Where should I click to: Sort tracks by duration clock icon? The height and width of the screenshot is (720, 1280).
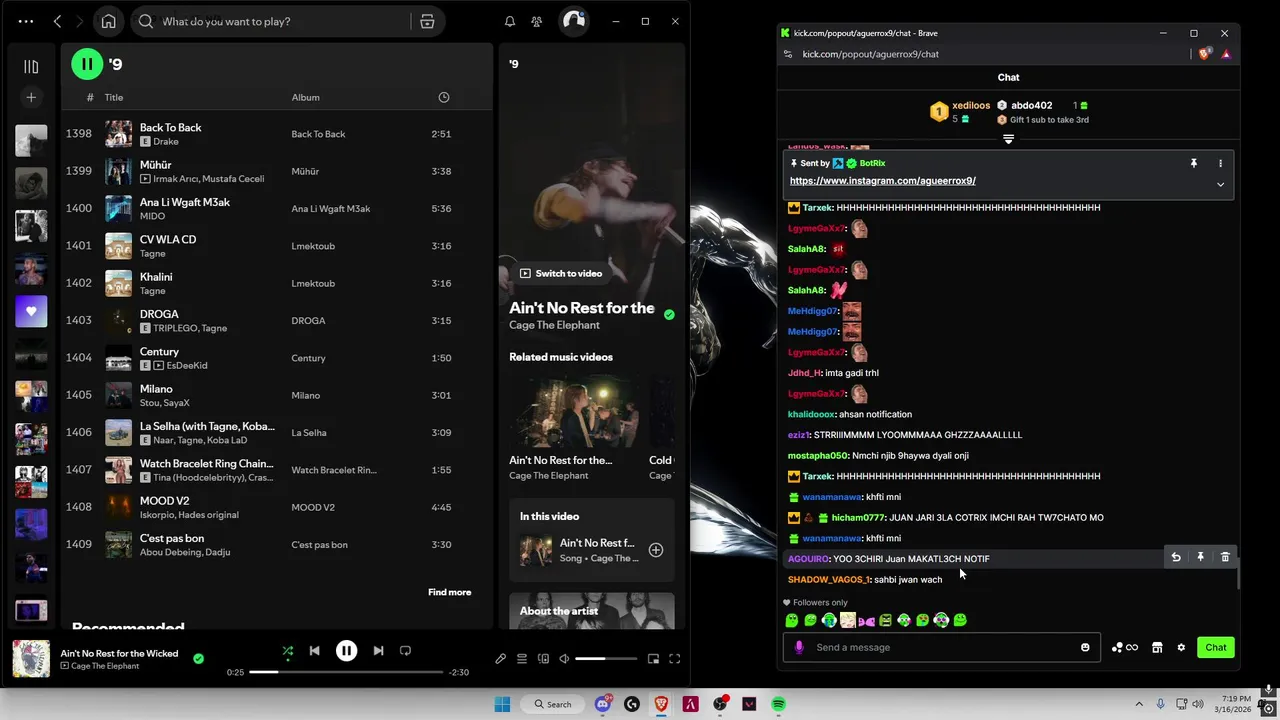click(444, 97)
